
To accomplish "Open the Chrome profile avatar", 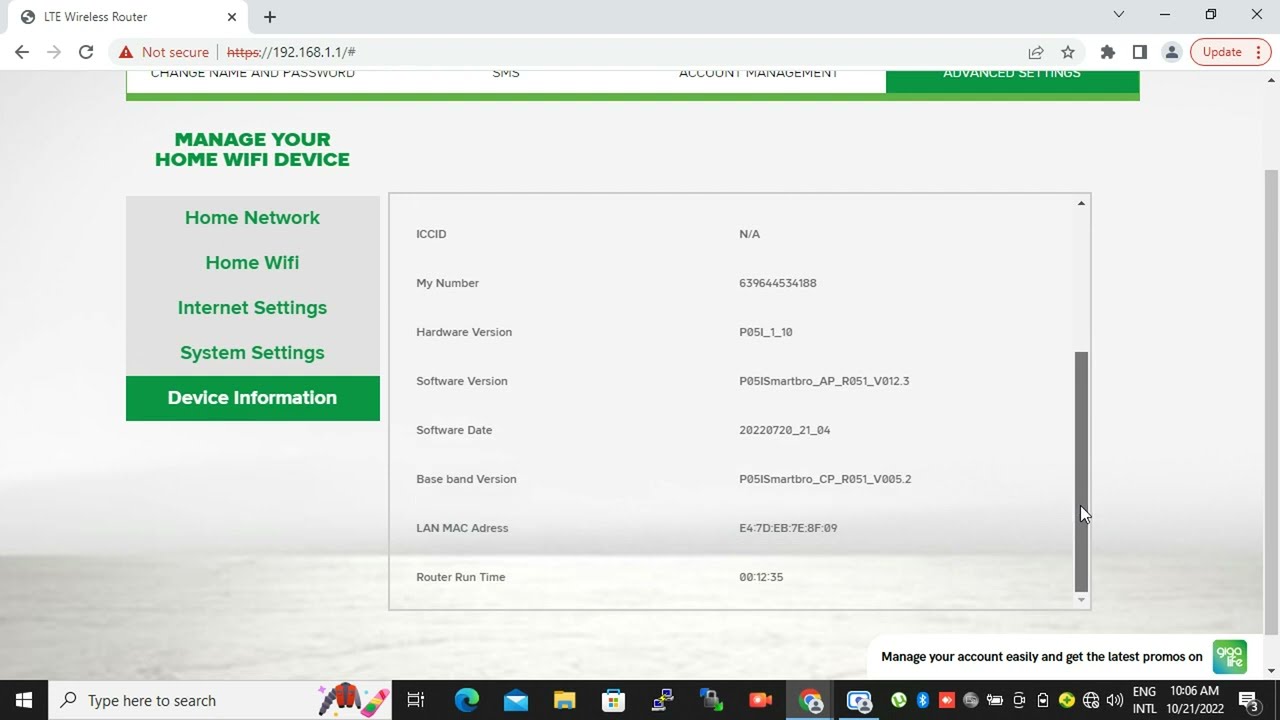I will coord(1171,52).
